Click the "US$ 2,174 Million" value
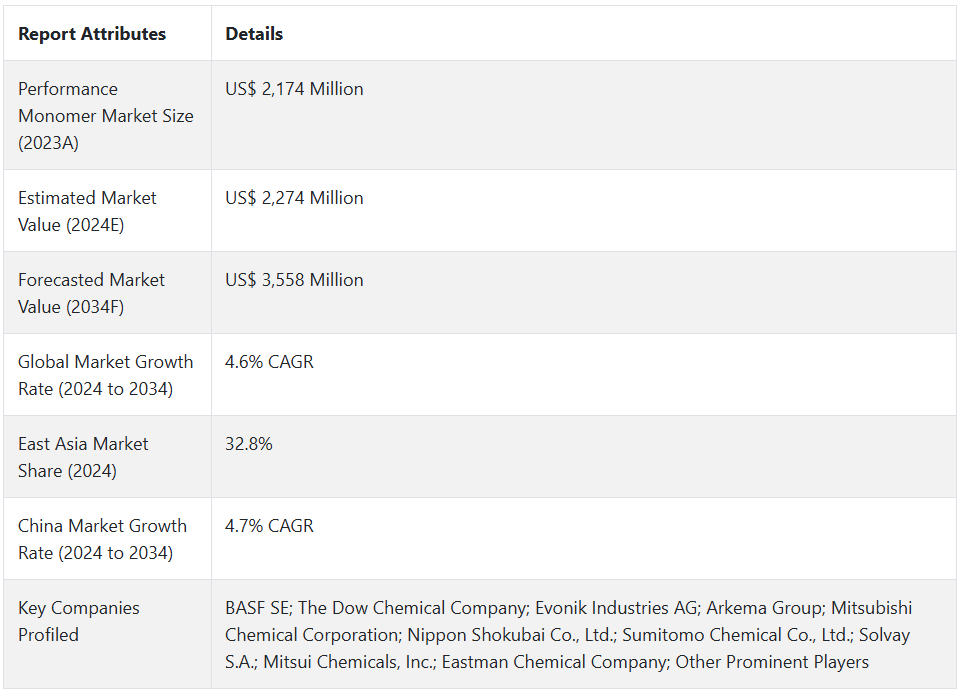Screen dimensions: 961x693 pyautogui.click(x=294, y=89)
